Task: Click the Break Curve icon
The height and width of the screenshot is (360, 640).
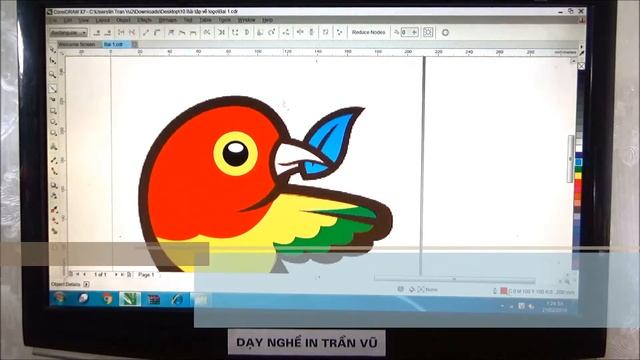Action: click(x=132, y=32)
